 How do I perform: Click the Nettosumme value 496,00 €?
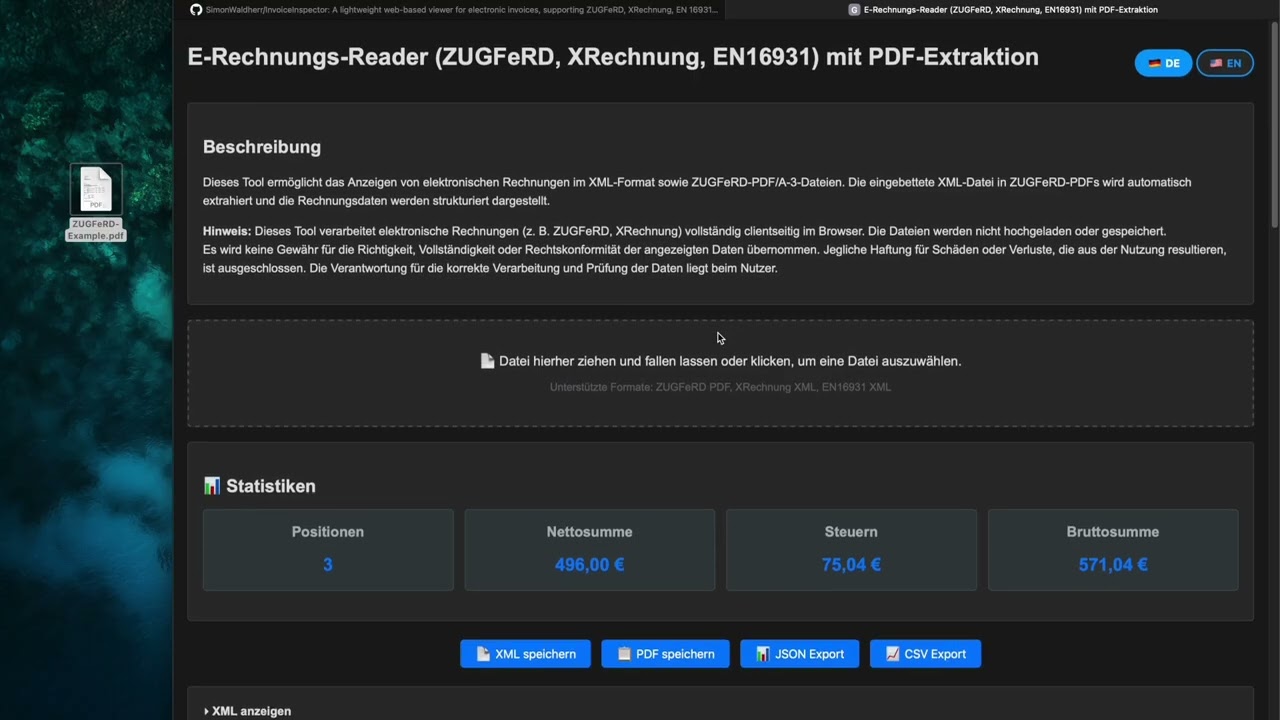590,565
